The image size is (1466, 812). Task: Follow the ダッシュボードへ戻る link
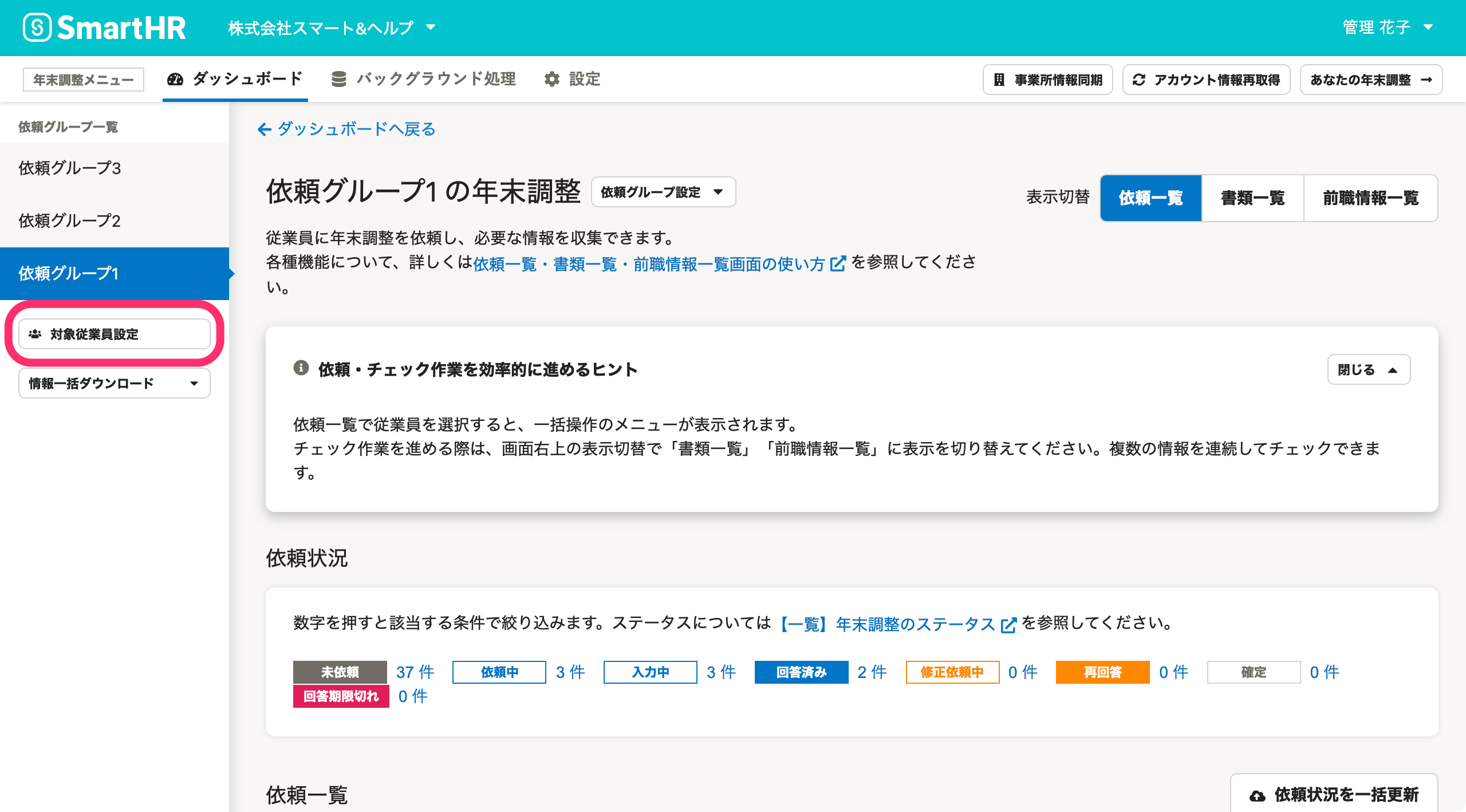click(346, 129)
